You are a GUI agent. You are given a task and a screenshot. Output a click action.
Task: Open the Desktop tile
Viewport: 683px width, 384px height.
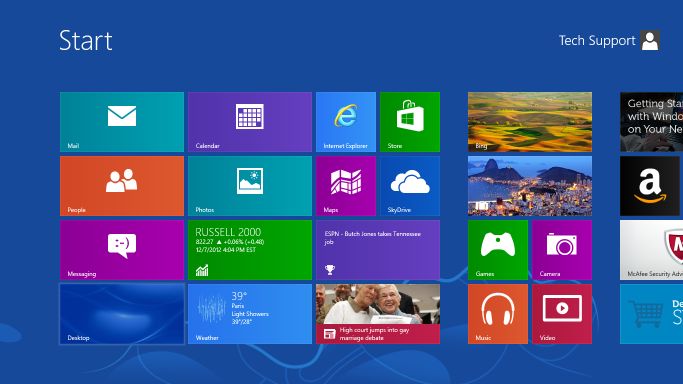pyautogui.click(x=122, y=314)
